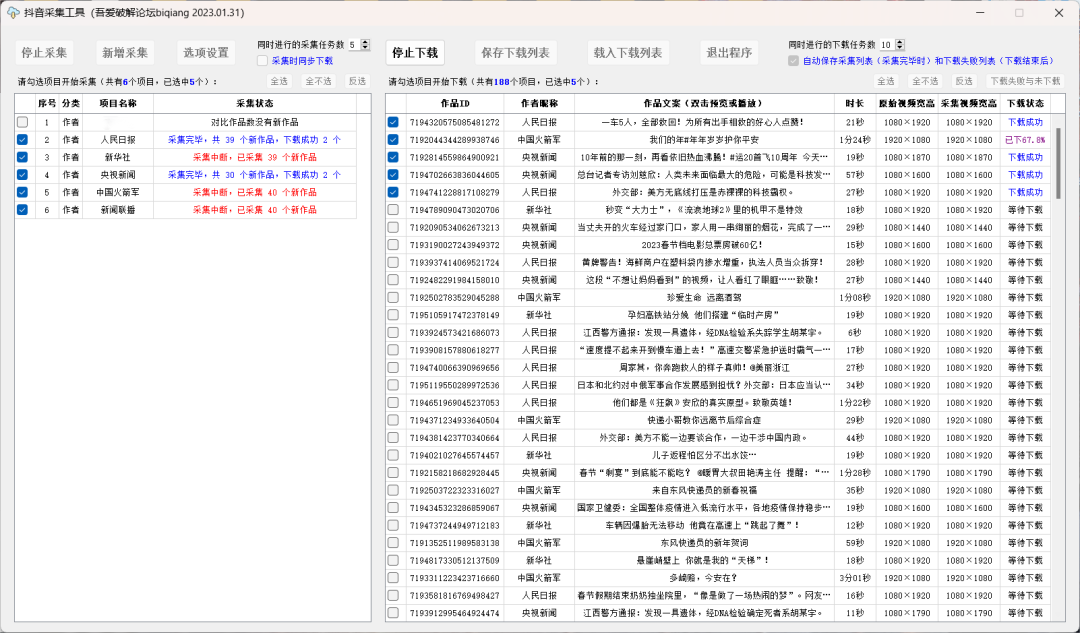Screen dimensions: 1080x633
Task: Click the 原始视频宽高 column header
Action: (906, 103)
